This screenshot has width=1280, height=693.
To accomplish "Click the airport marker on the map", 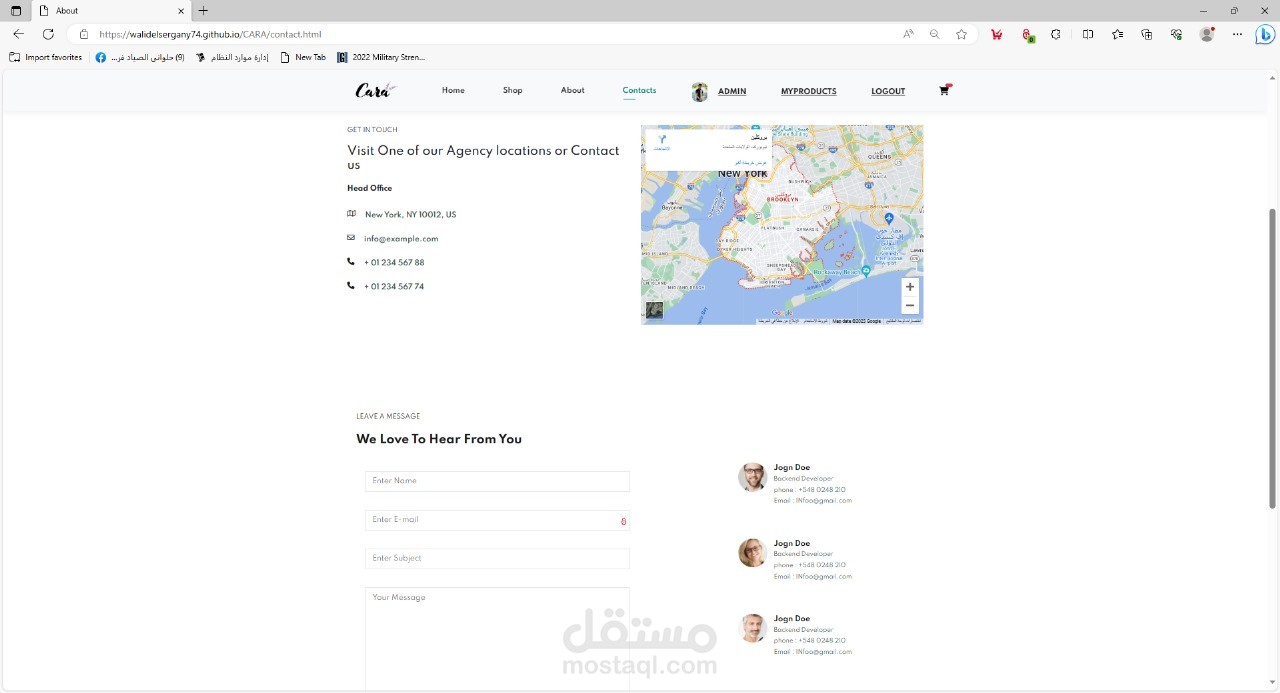I will click(889, 218).
